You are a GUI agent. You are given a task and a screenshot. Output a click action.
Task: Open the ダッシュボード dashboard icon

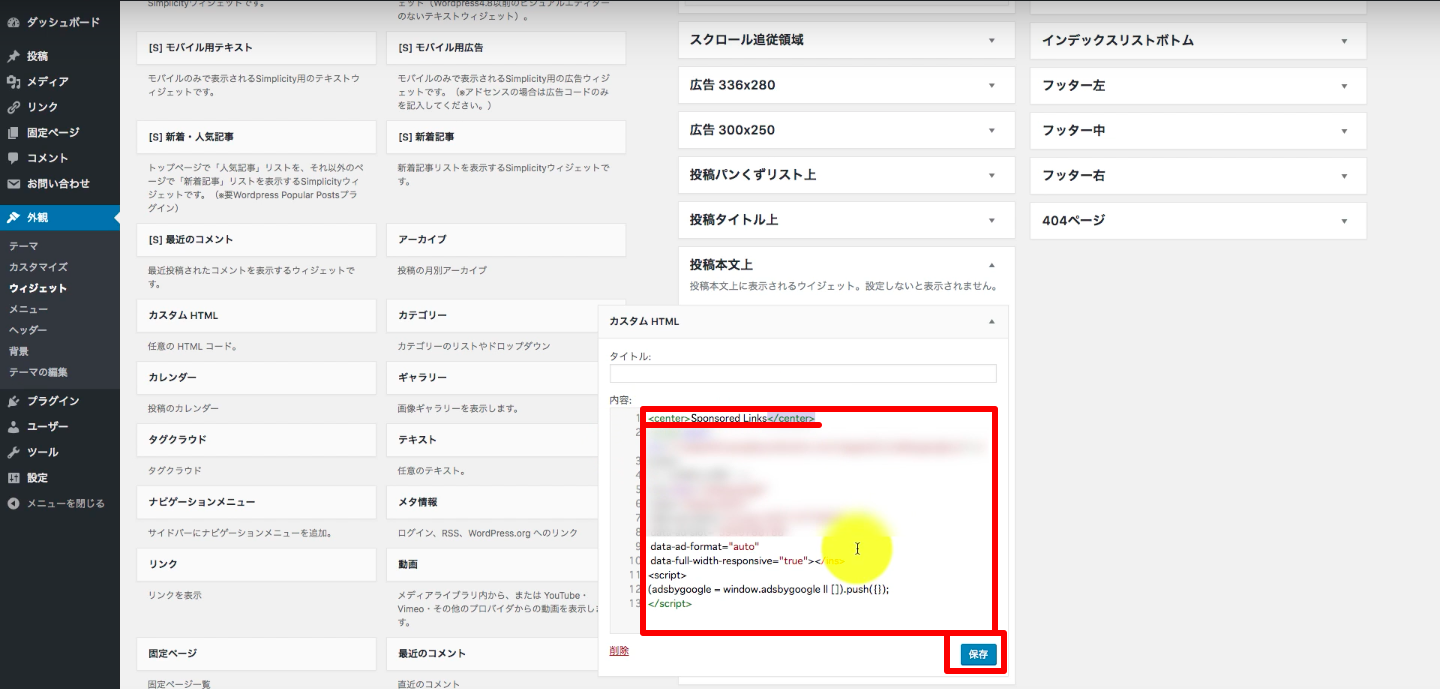(x=13, y=21)
